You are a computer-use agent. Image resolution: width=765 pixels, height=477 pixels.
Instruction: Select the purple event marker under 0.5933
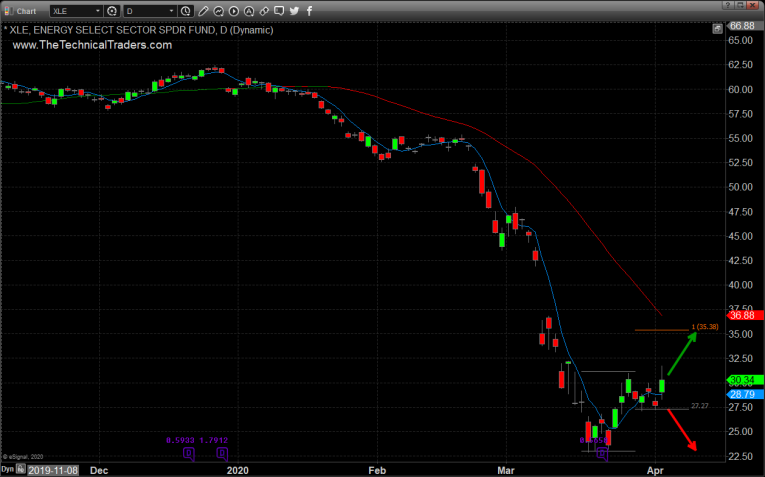coord(187,452)
